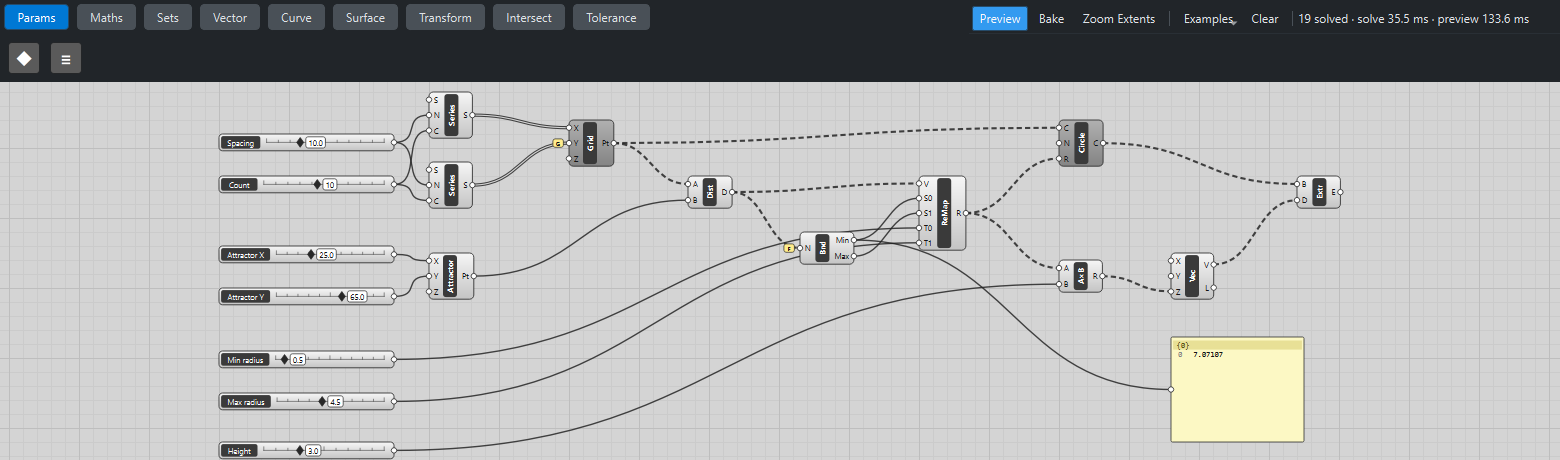The width and height of the screenshot is (1560, 460).
Task: Switch to the Tolerance tab
Action: (611, 17)
